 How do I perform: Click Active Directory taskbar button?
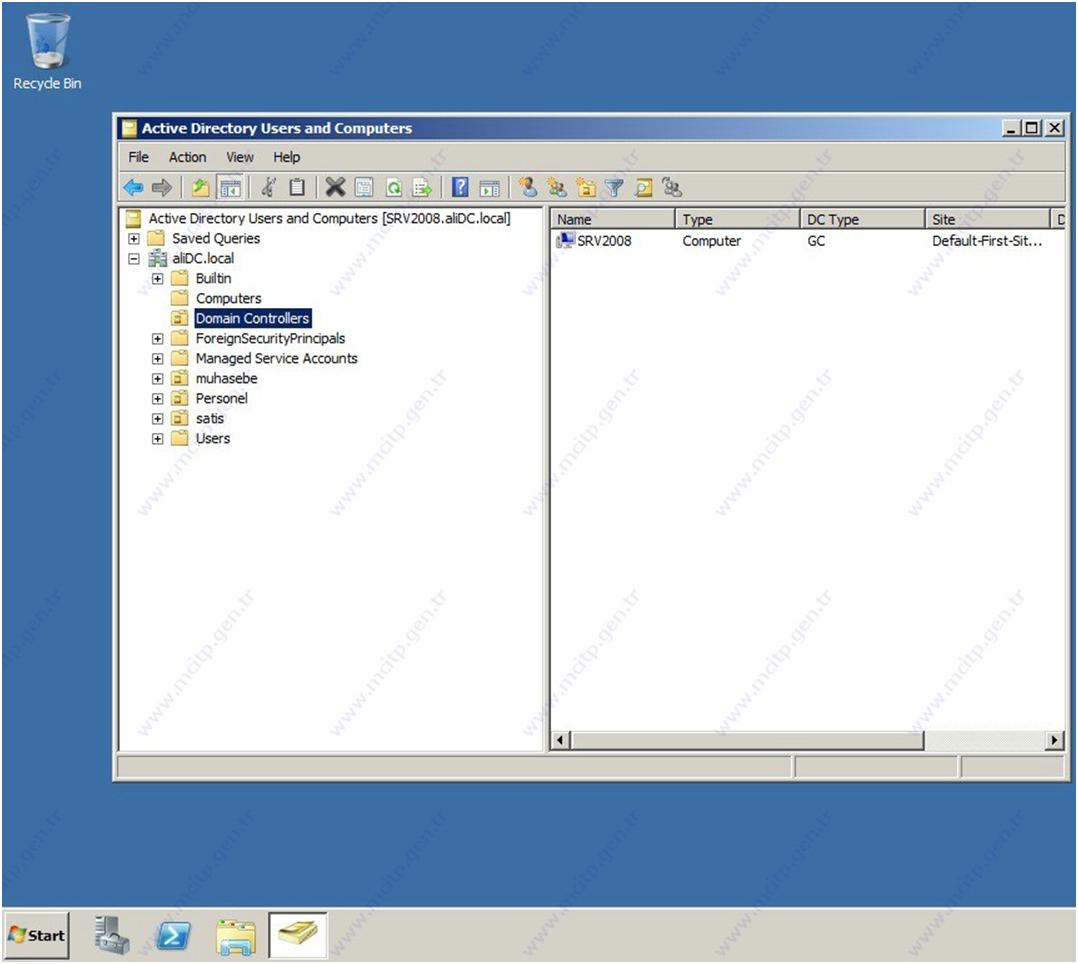pyautogui.click(x=298, y=935)
